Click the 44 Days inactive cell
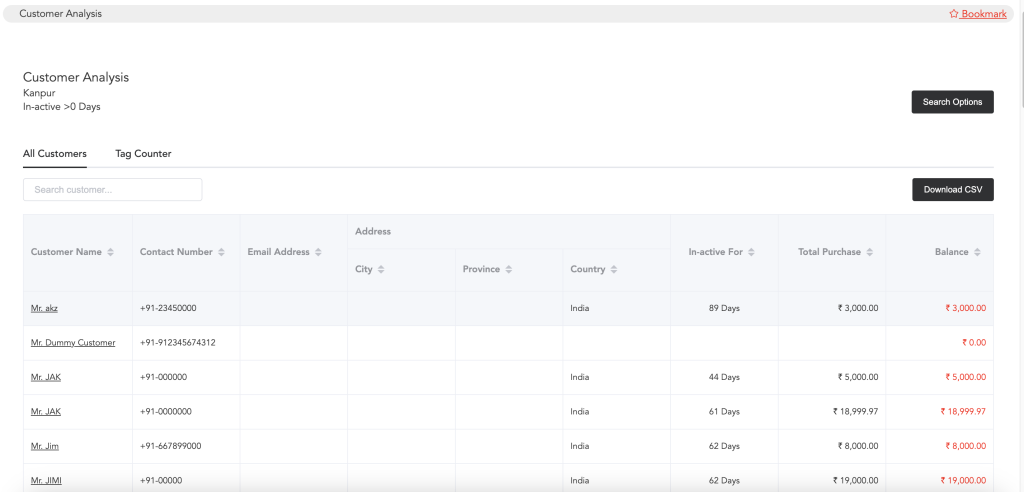 pyautogui.click(x=724, y=378)
